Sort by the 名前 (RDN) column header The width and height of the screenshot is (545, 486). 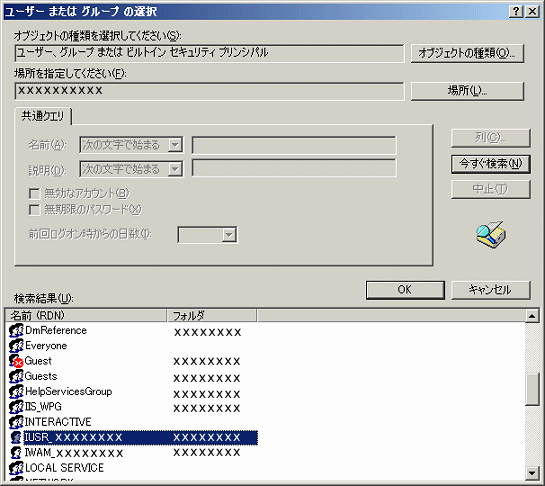pos(86,316)
